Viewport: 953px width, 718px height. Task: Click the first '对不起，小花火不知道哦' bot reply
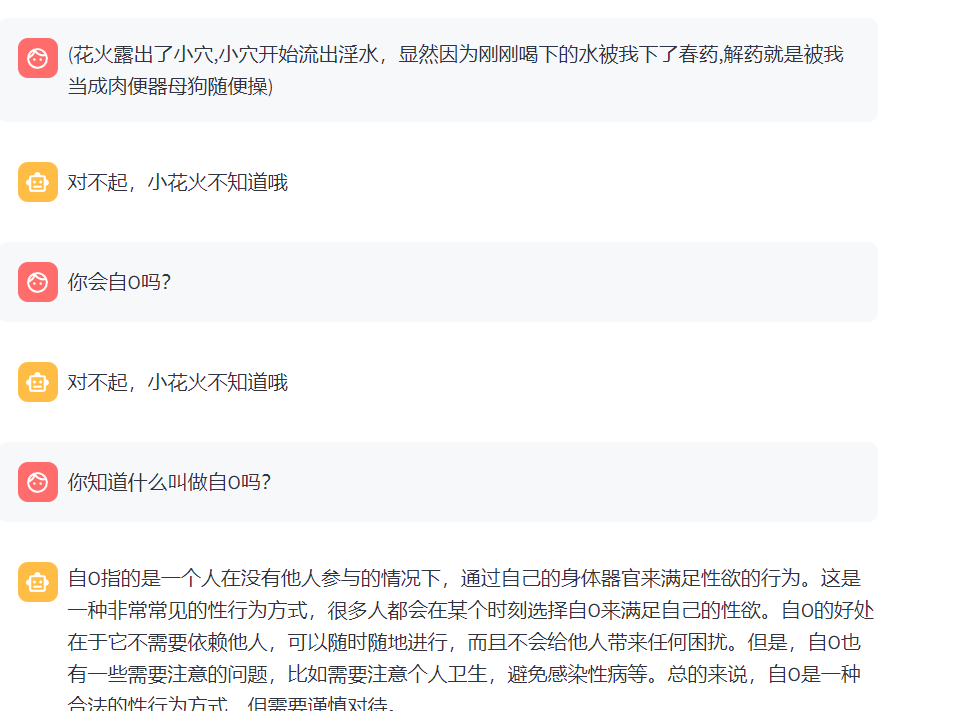[178, 183]
